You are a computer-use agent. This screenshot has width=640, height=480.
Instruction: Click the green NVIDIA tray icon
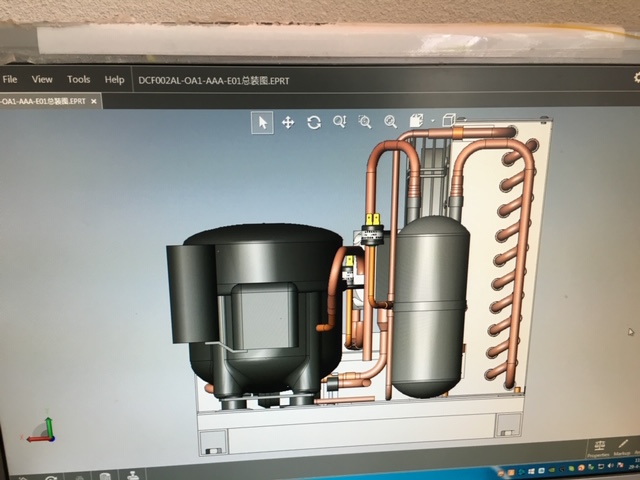552,470
